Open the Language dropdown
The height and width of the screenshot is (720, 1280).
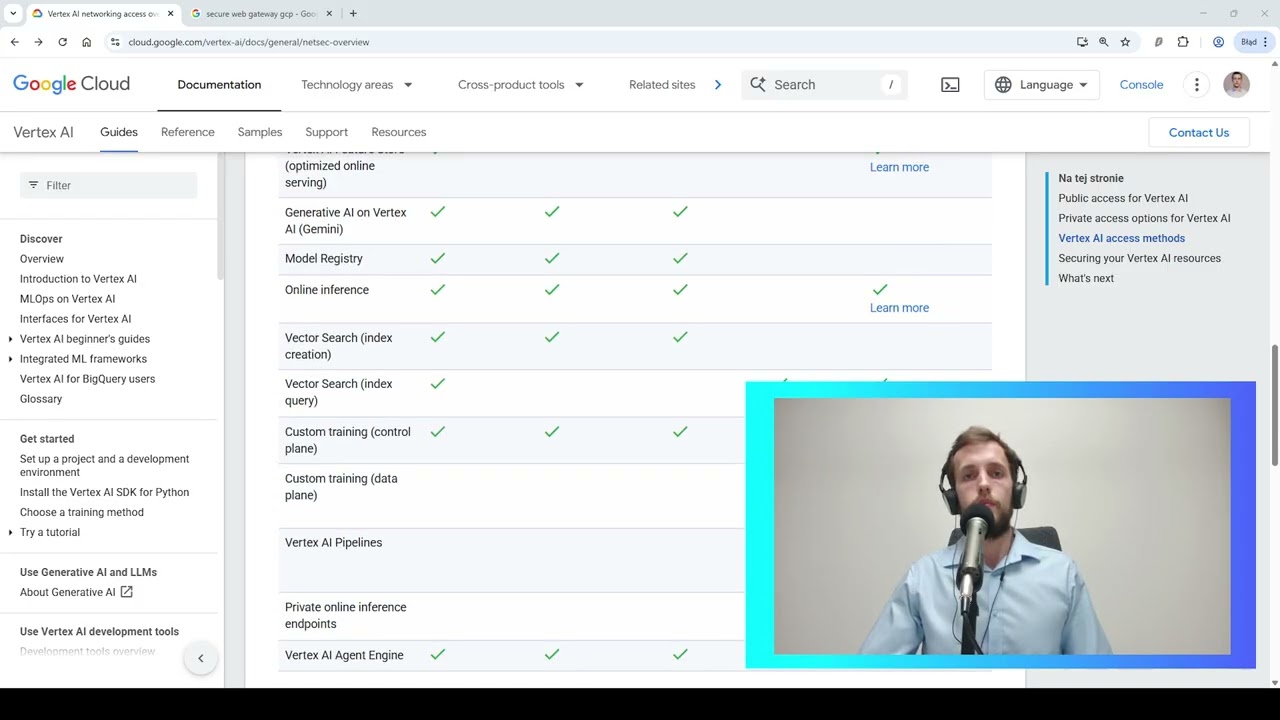1042,85
